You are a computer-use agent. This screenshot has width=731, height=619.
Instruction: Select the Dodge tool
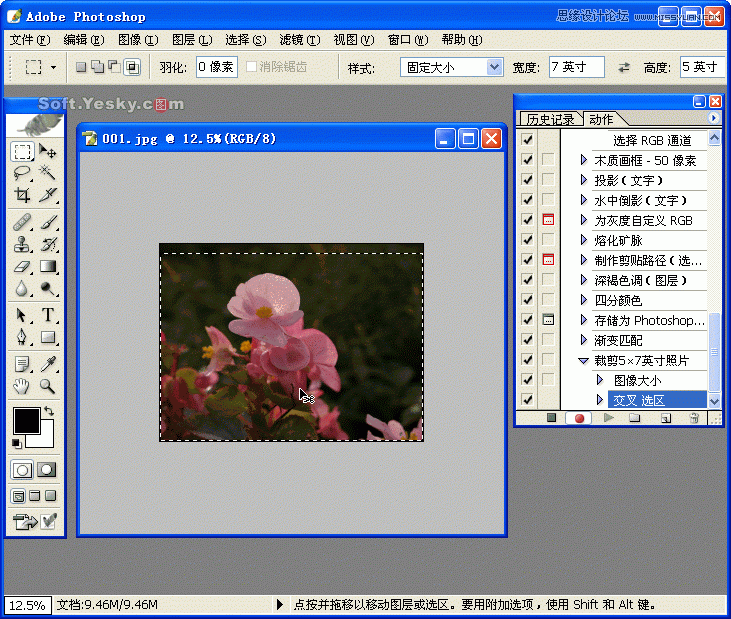coord(48,289)
